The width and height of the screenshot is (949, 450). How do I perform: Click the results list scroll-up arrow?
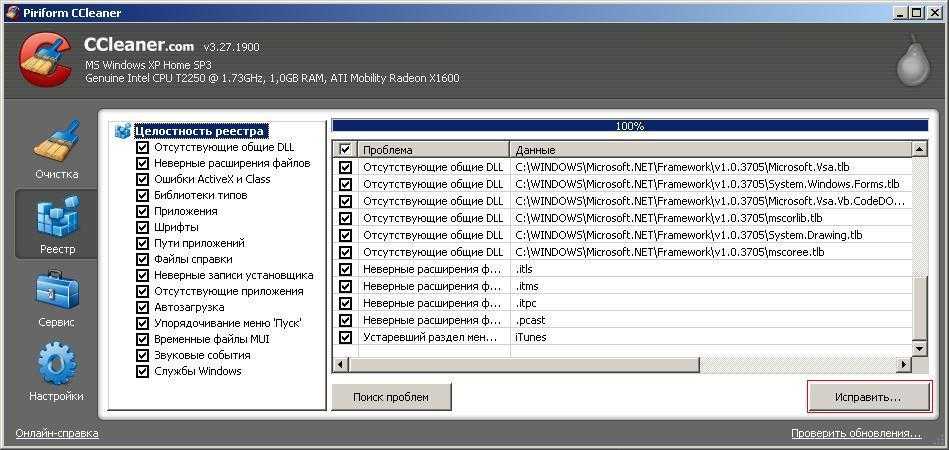(x=919, y=149)
